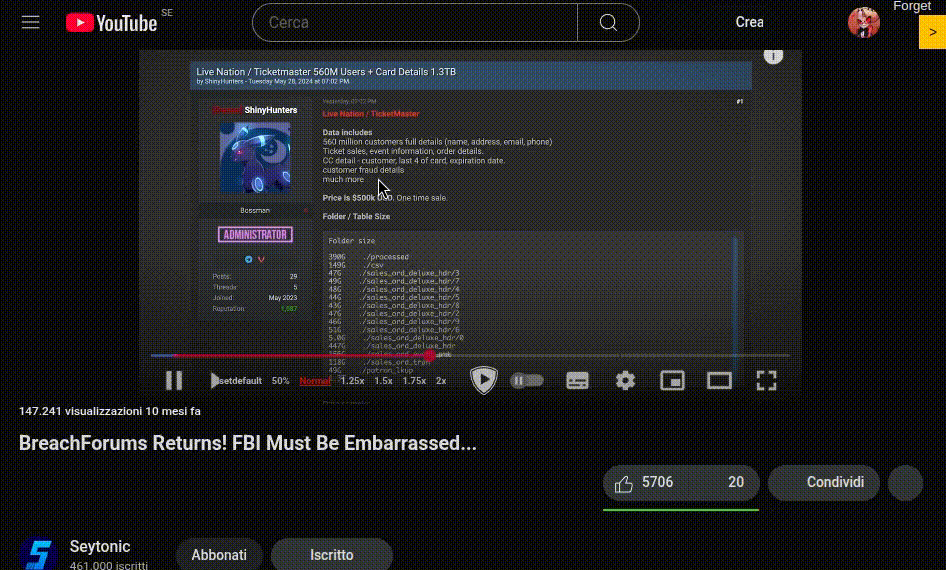The image size is (946, 570).
Task: Set playback speed to 2x
Action: pyautogui.click(x=441, y=381)
